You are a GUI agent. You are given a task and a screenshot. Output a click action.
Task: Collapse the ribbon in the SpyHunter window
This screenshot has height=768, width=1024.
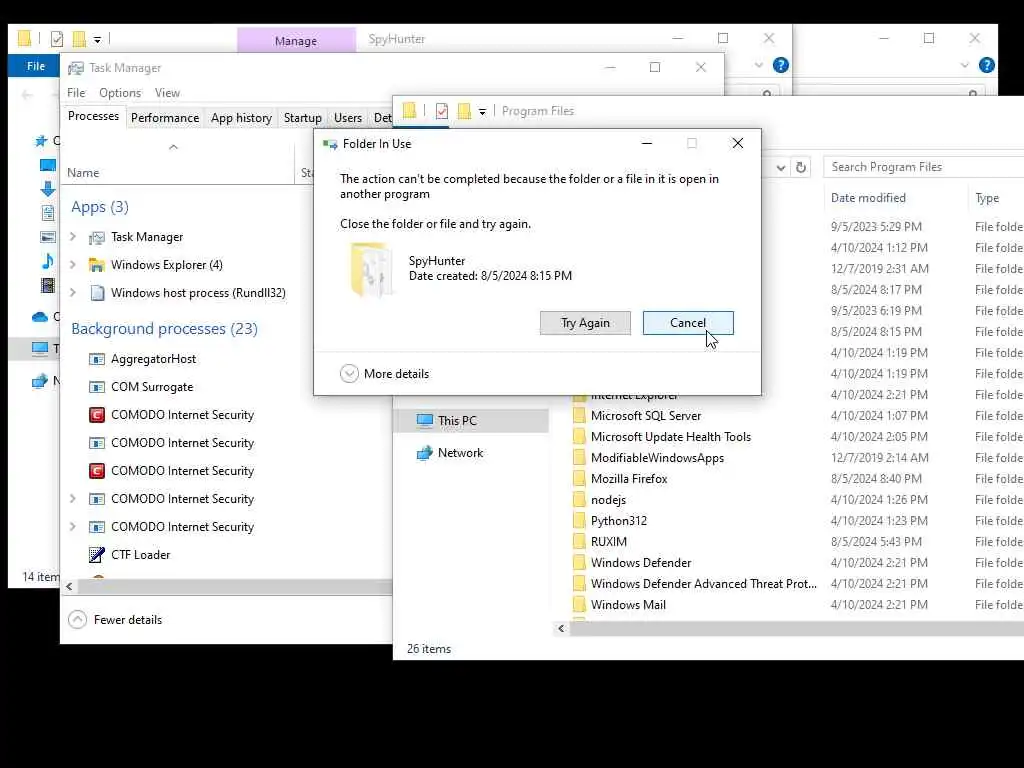point(758,65)
